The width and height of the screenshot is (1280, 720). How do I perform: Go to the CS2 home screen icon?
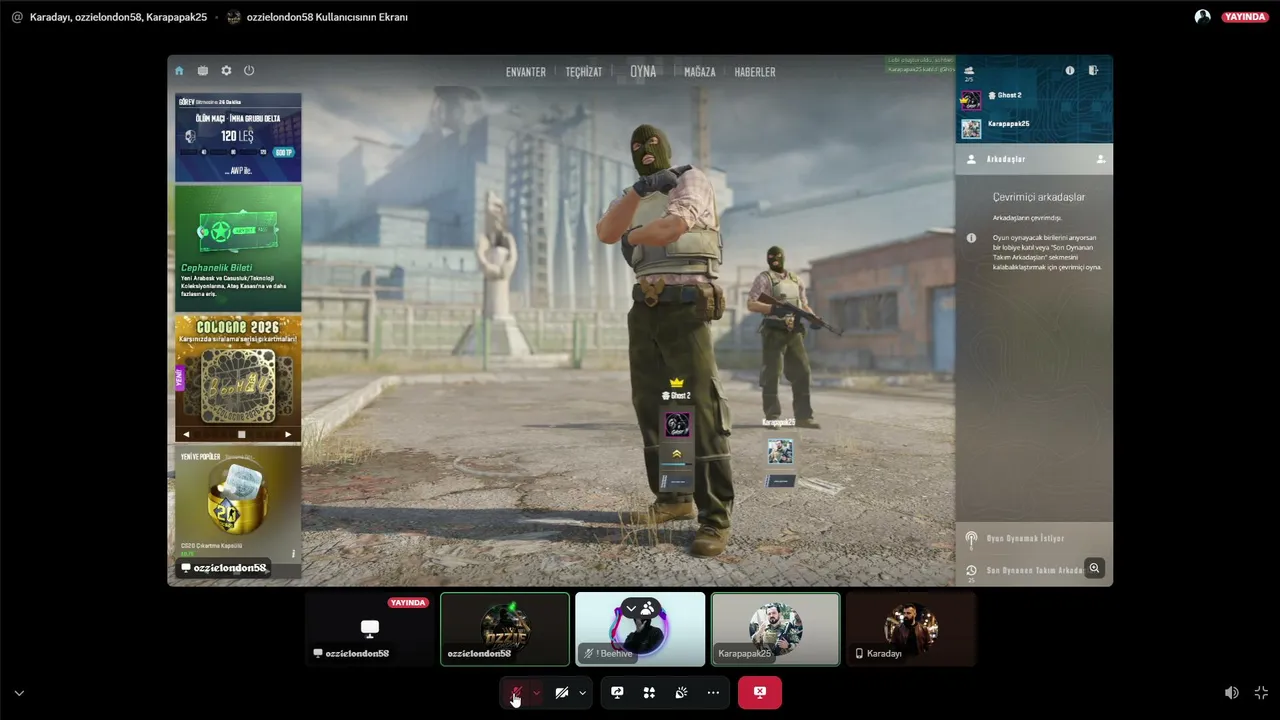pyautogui.click(x=179, y=71)
